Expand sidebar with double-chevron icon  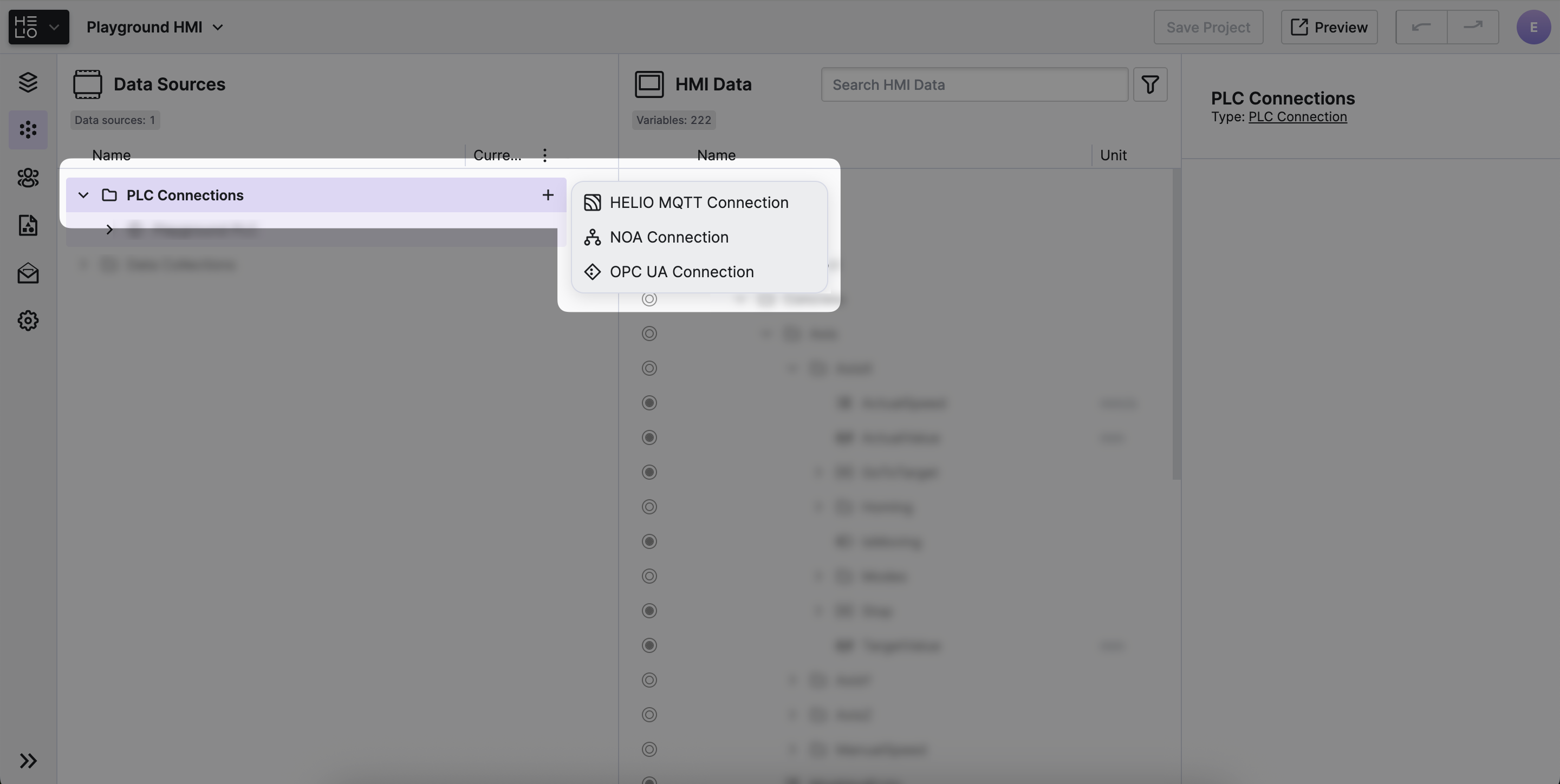pos(28,760)
